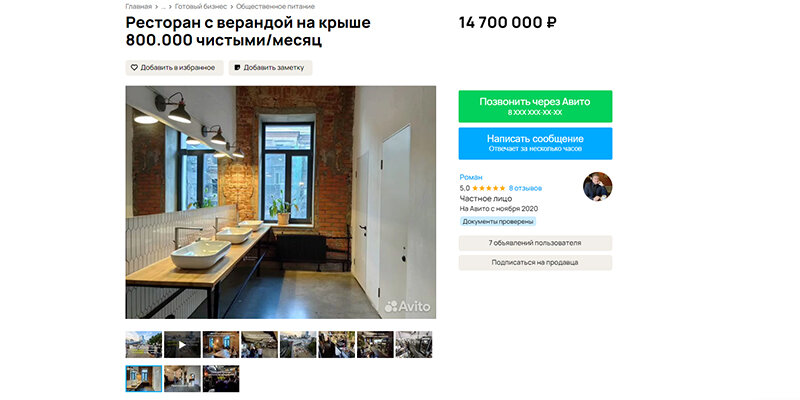Show 7 объявлений пользователя
The height and width of the screenshot is (400, 800).
point(535,243)
